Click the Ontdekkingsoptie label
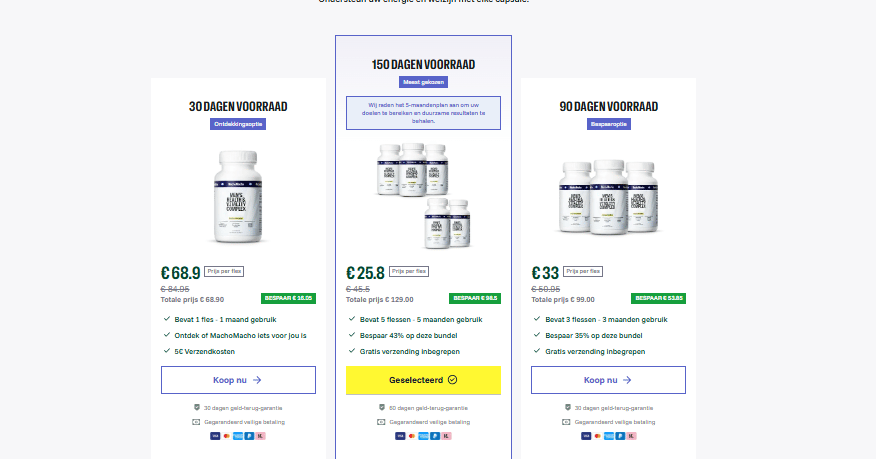876x459 pixels. 238,124
